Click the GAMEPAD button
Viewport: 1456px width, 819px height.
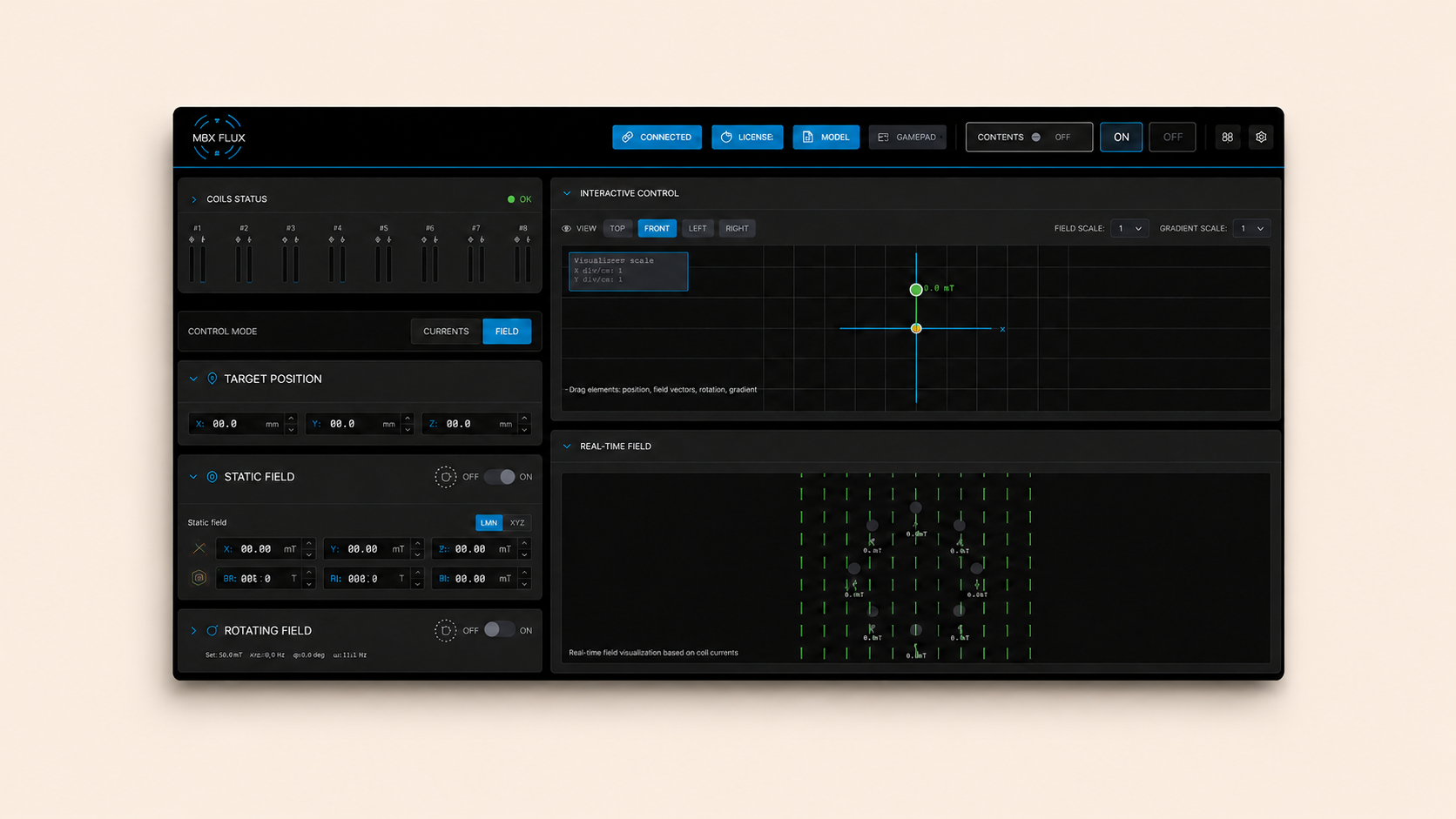click(907, 138)
